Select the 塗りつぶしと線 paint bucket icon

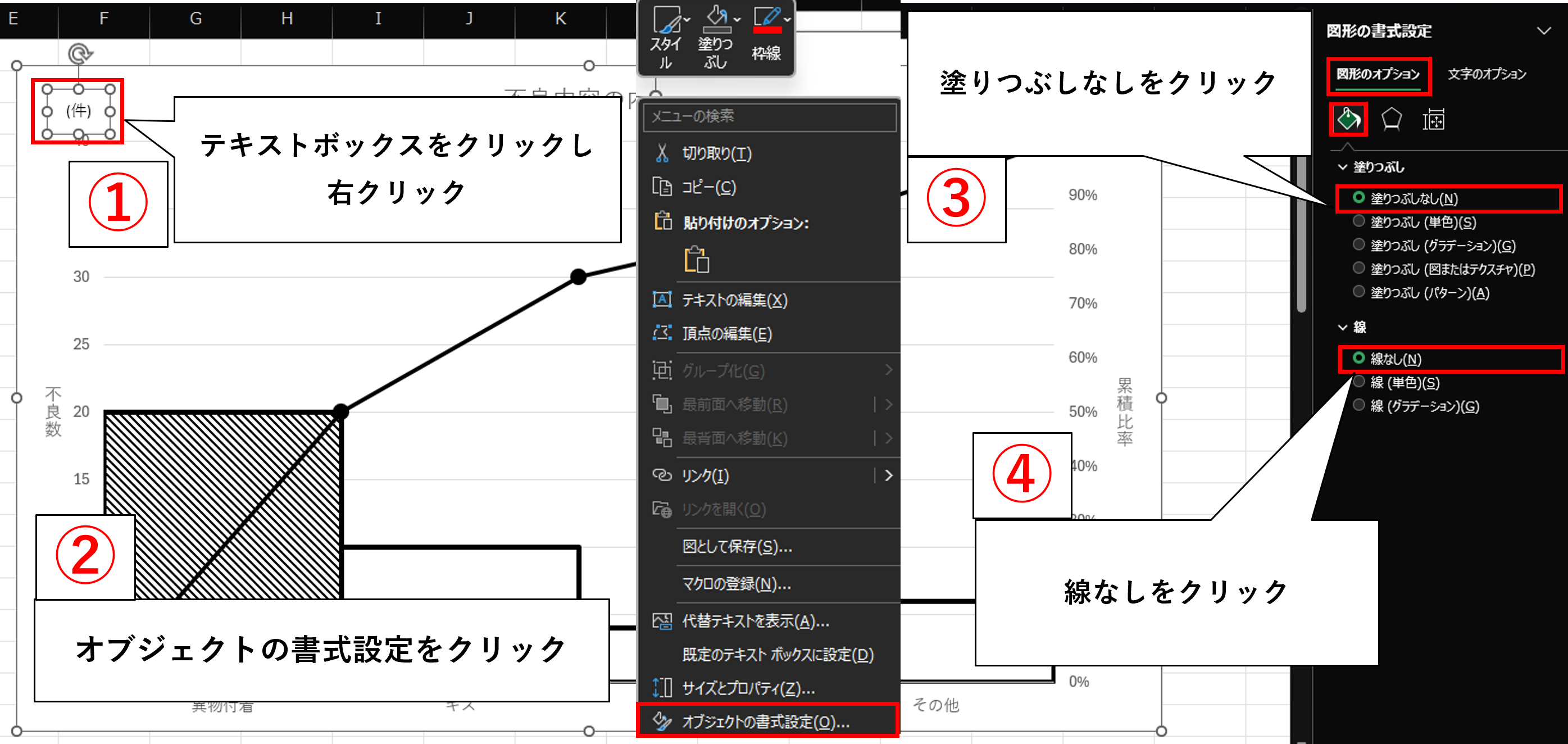click(x=1348, y=119)
